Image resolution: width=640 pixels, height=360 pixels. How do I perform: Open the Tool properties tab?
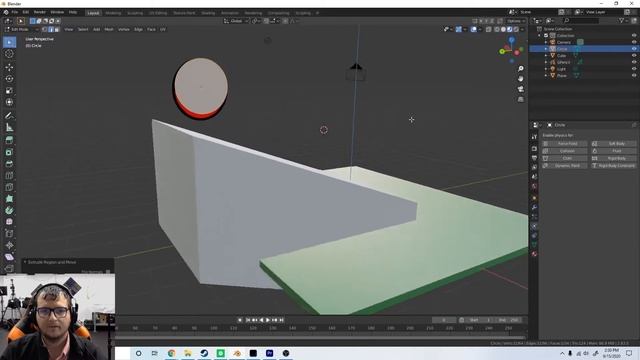pyautogui.click(x=534, y=137)
